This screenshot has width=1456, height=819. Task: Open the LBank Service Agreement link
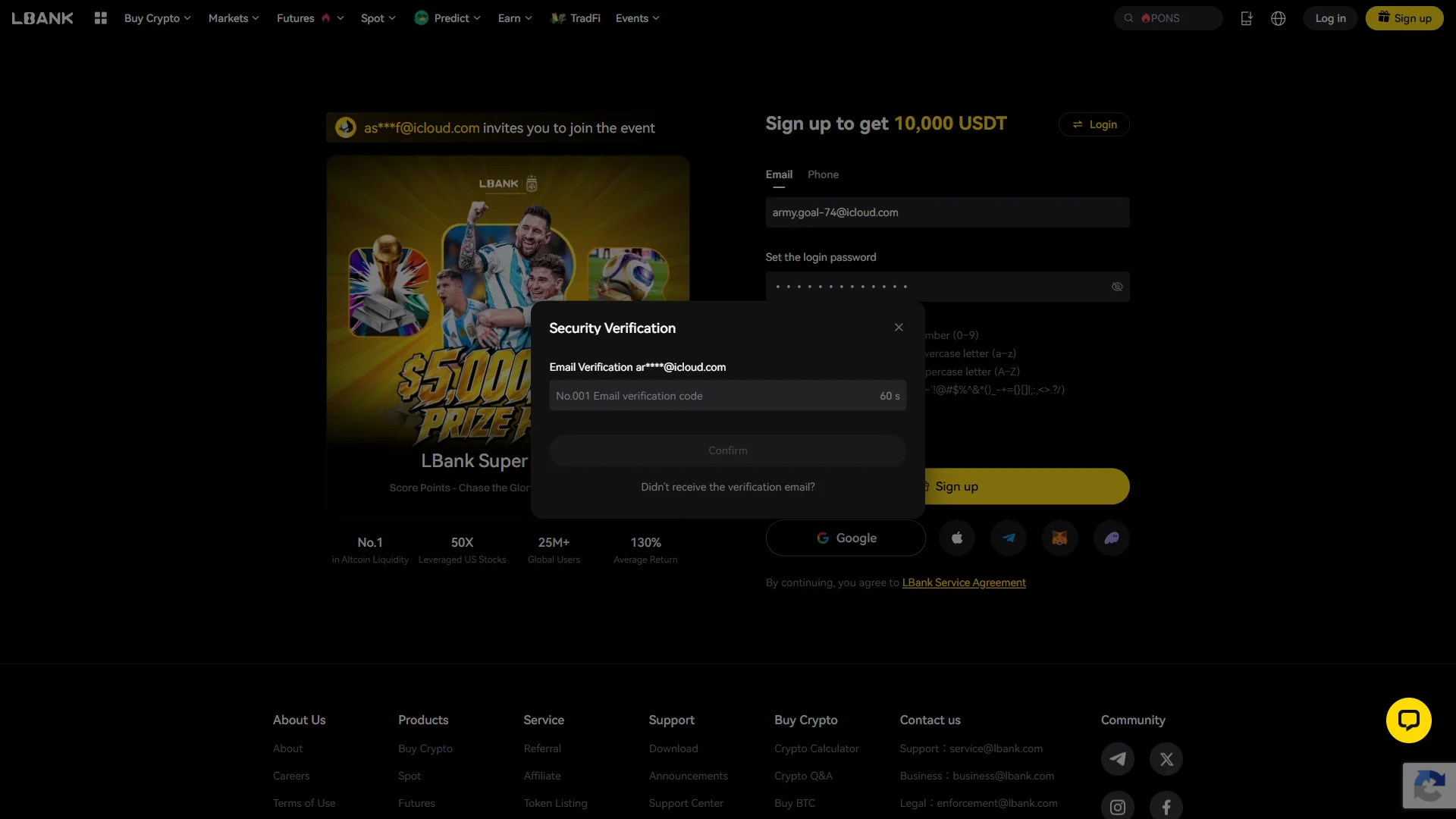point(964,582)
